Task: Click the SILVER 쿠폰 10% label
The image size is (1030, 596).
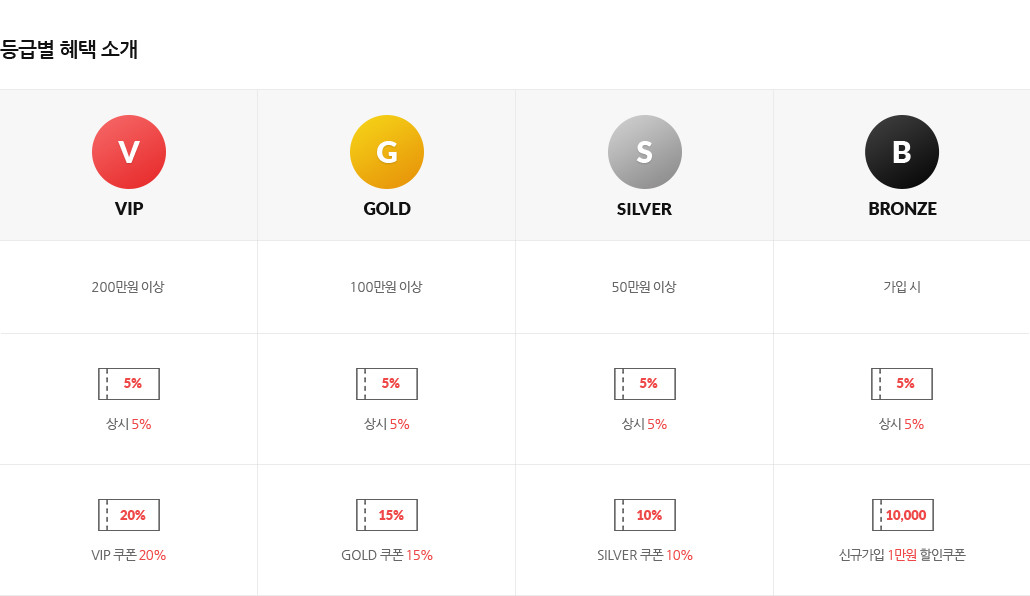Action: click(x=644, y=555)
